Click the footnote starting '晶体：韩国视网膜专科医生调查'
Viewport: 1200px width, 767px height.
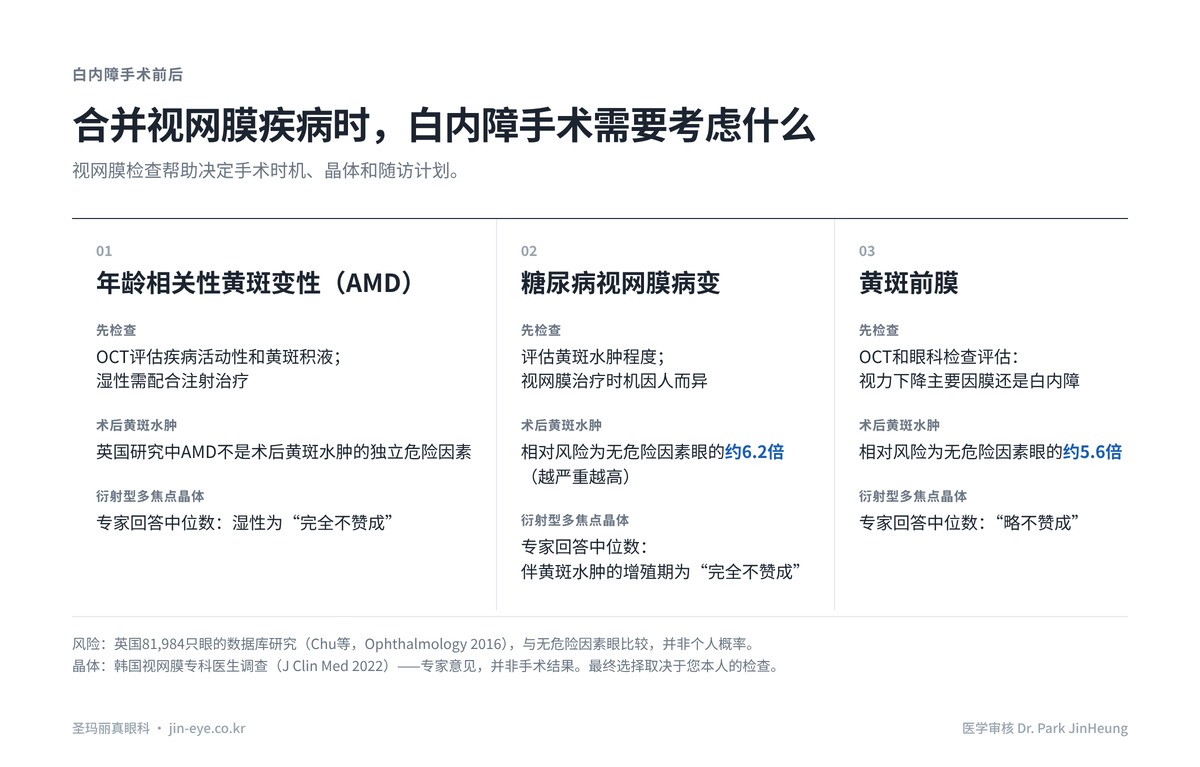425,665
